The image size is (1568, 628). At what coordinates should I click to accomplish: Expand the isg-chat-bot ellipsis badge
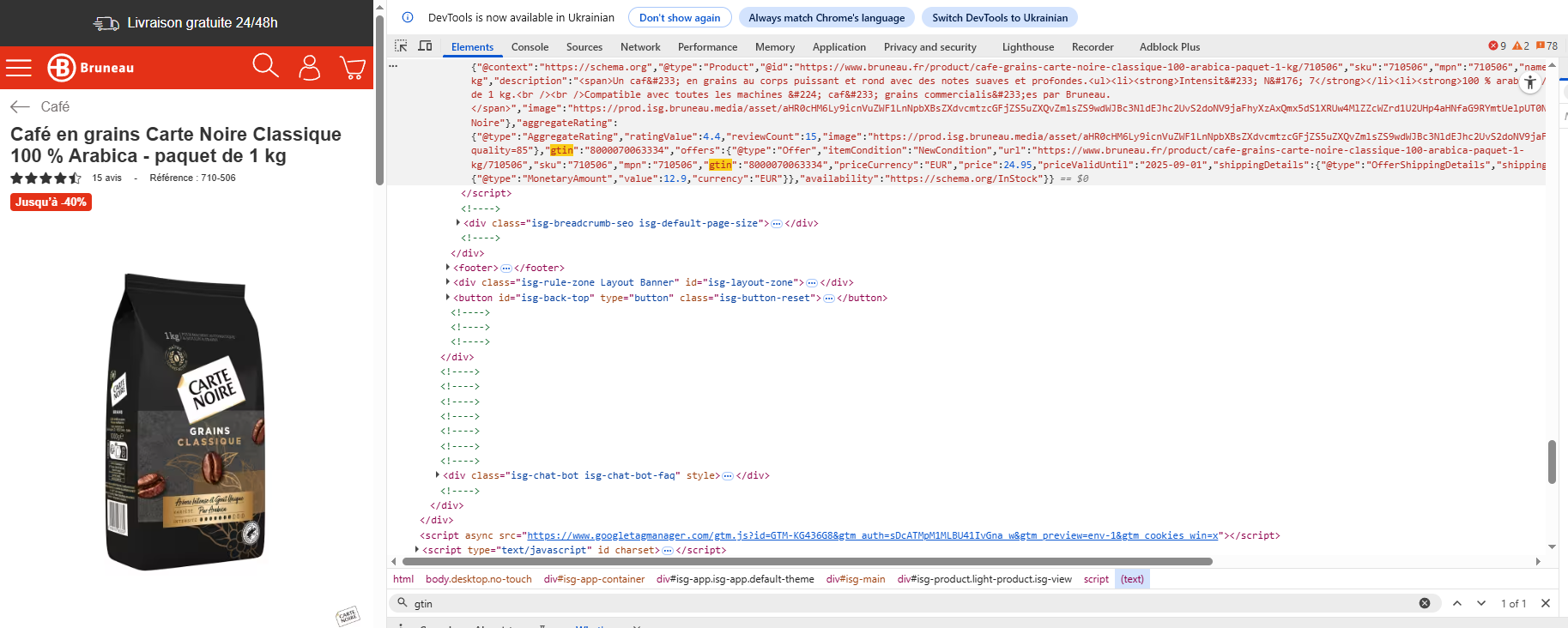point(728,476)
